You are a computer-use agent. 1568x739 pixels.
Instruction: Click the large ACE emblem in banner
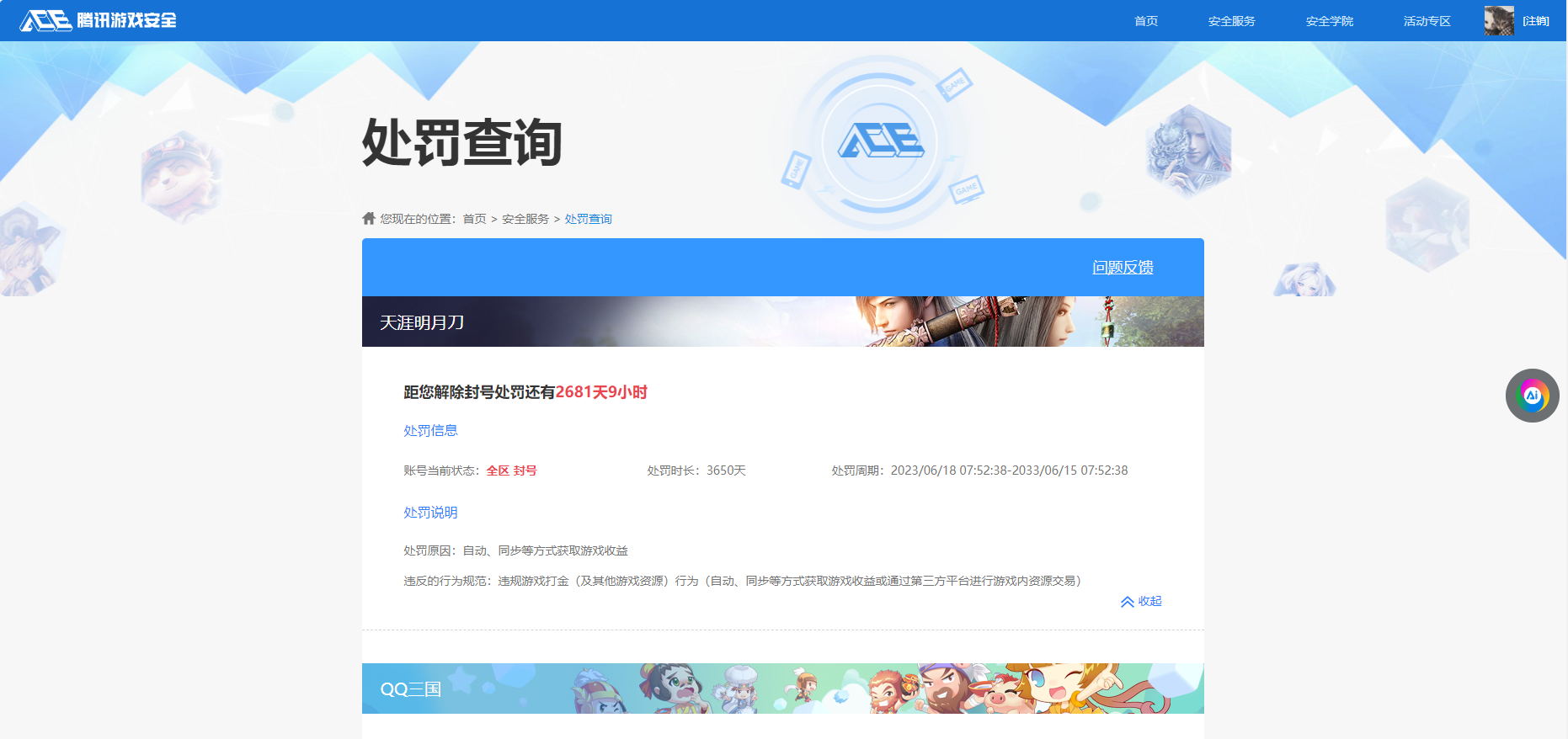click(x=880, y=141)
